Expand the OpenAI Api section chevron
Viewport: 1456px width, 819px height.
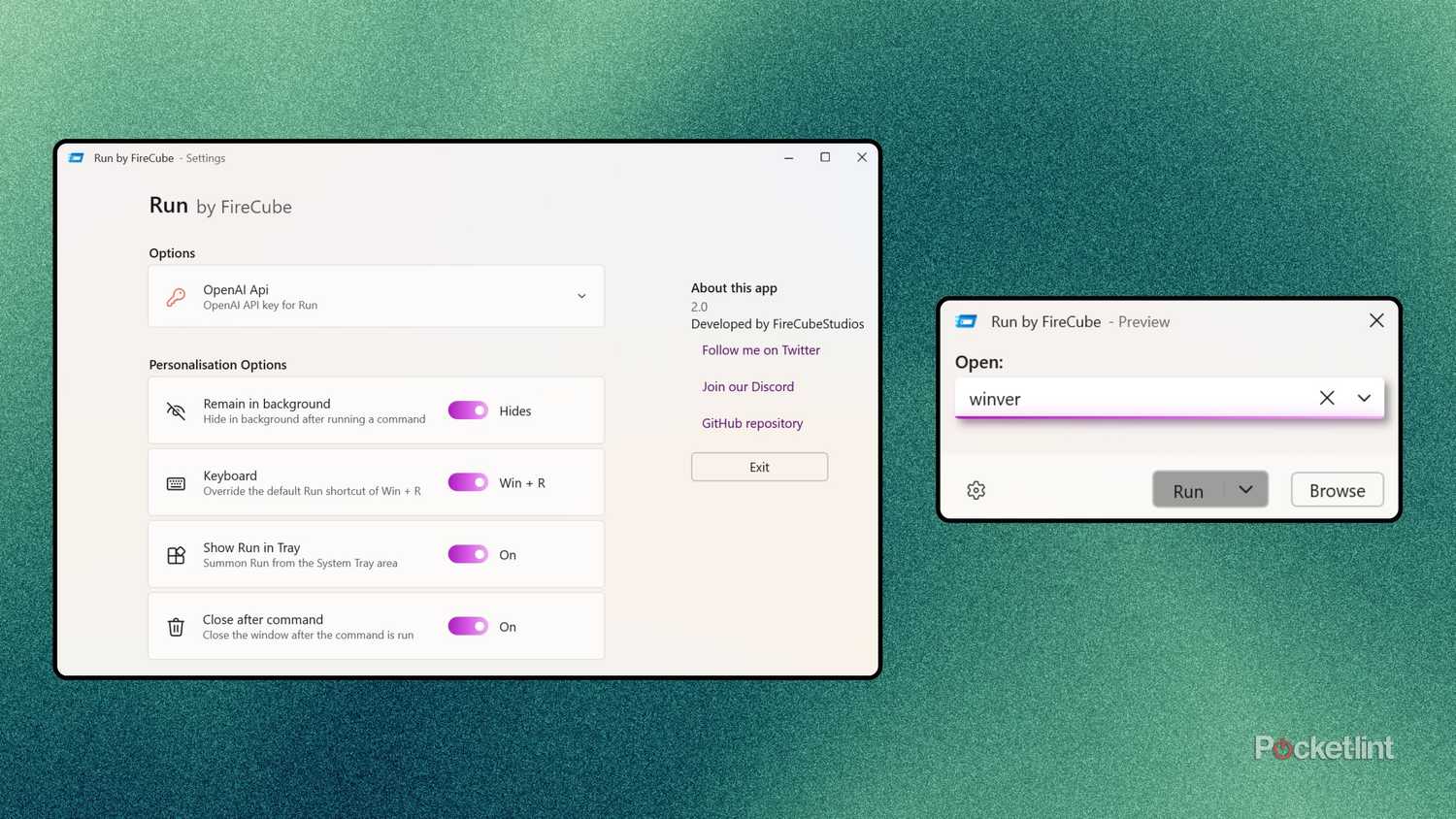[581, 297]
